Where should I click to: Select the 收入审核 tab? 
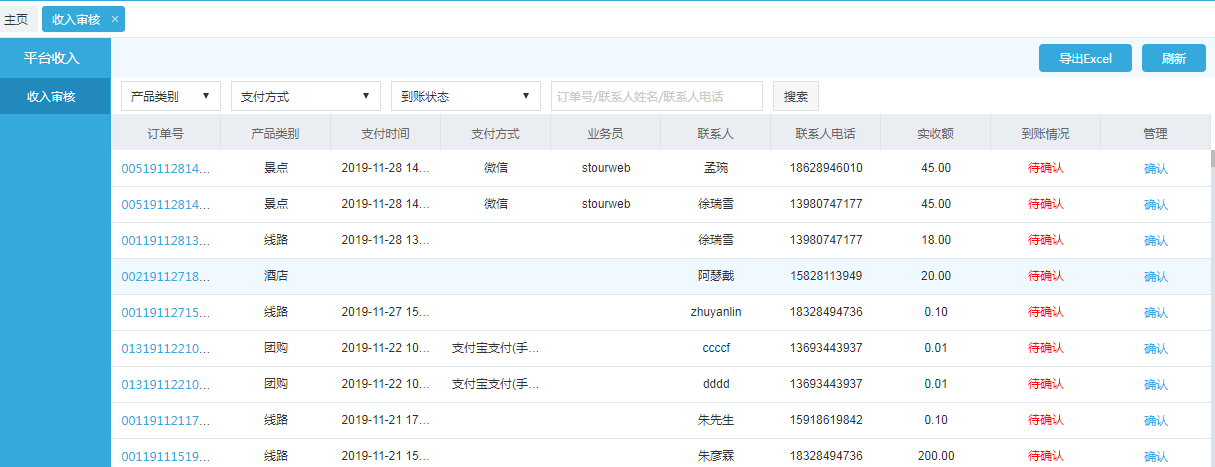[75, 19]
